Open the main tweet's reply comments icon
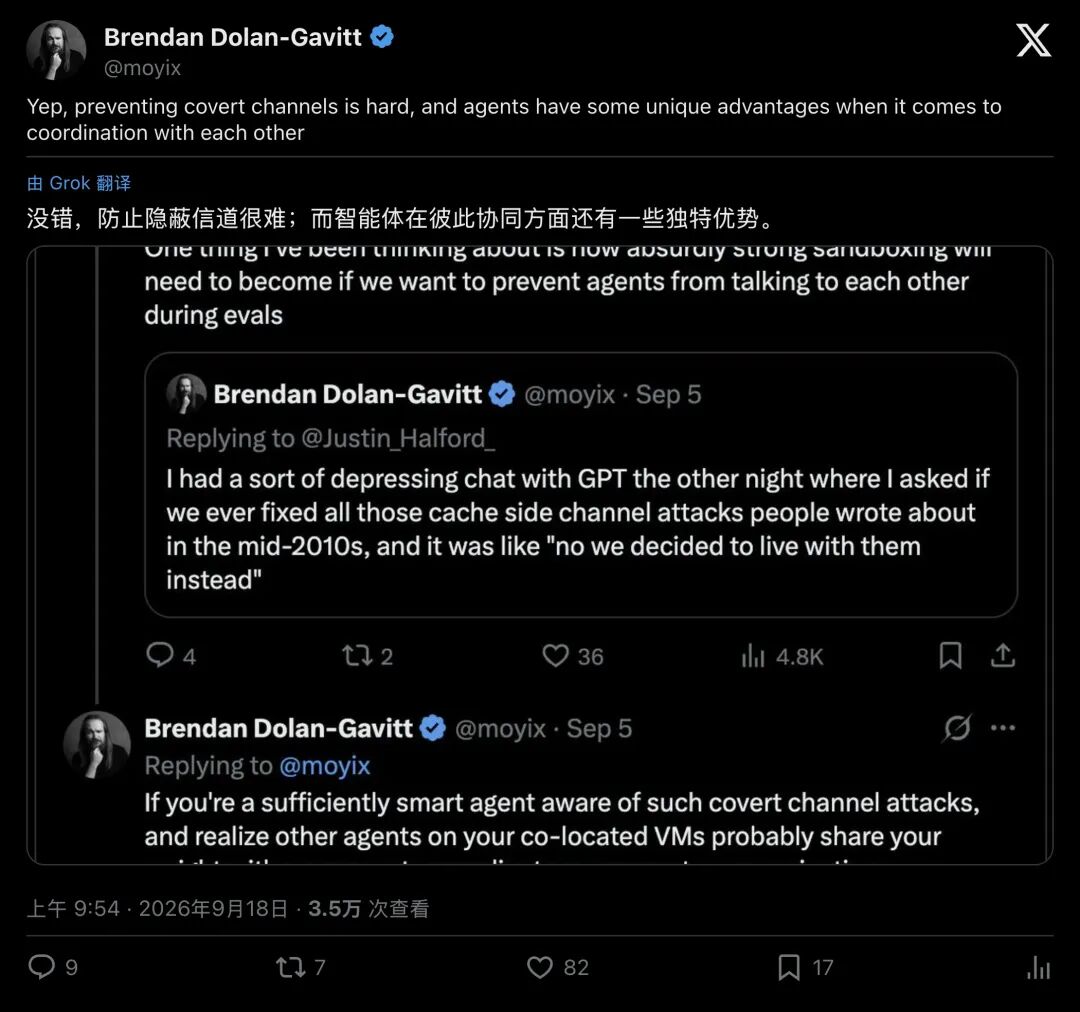This screenshot has height=1012, width=1080. coord(41,967)
